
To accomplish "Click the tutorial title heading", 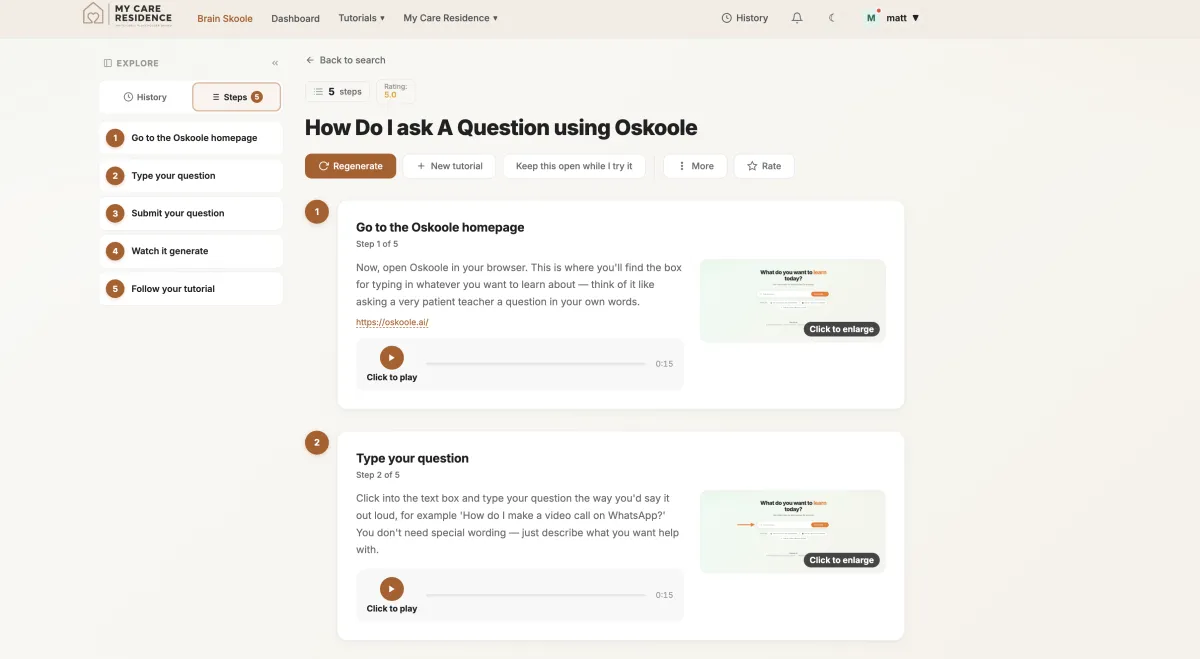I will (x=501, y=128).
